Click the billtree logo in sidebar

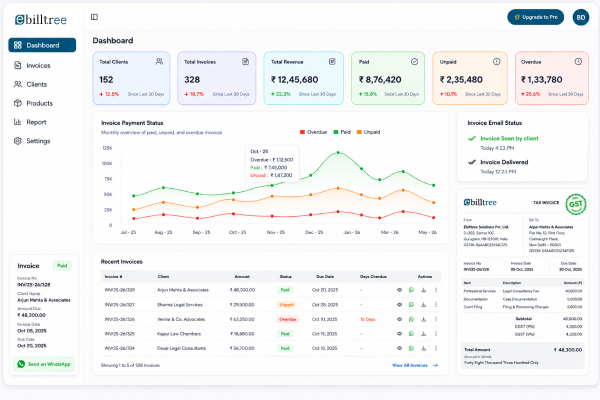(x=41, y=20)
